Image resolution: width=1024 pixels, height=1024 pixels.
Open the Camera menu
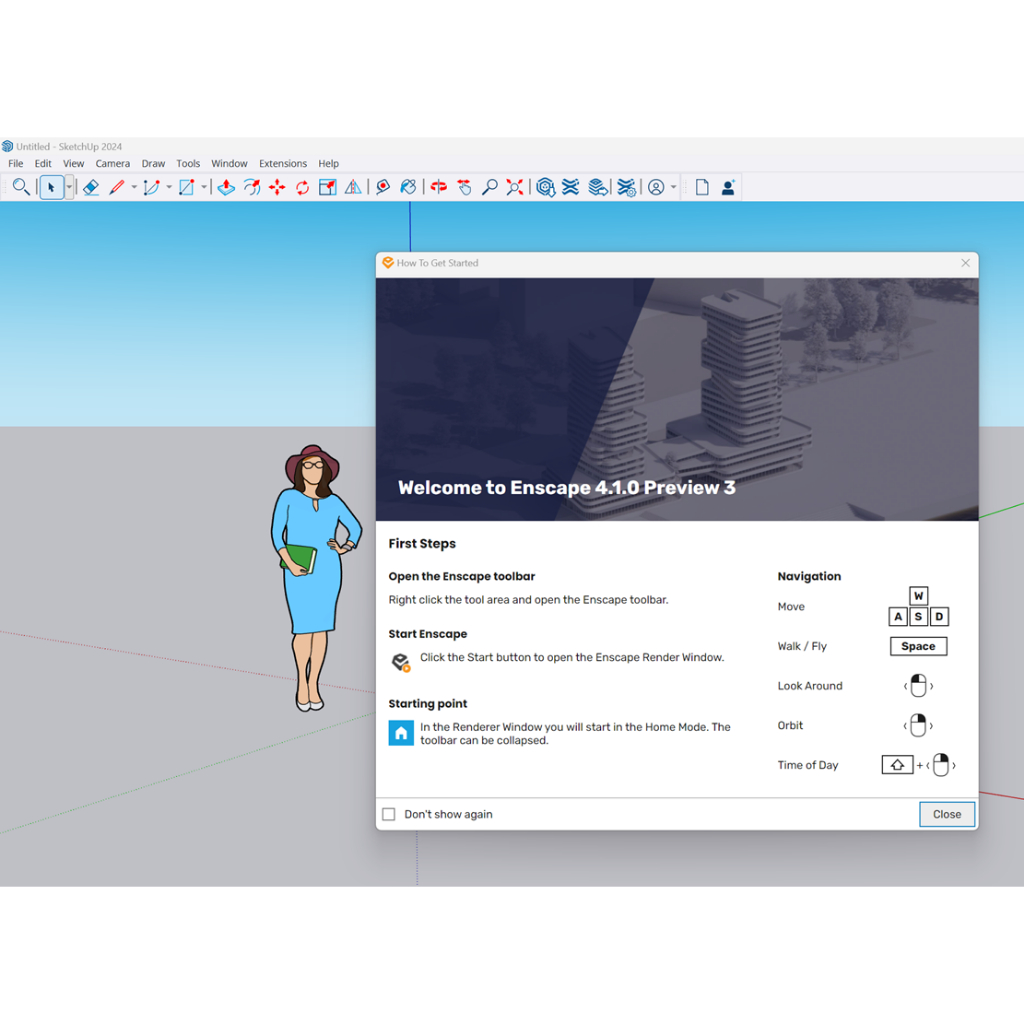point(113,163)
